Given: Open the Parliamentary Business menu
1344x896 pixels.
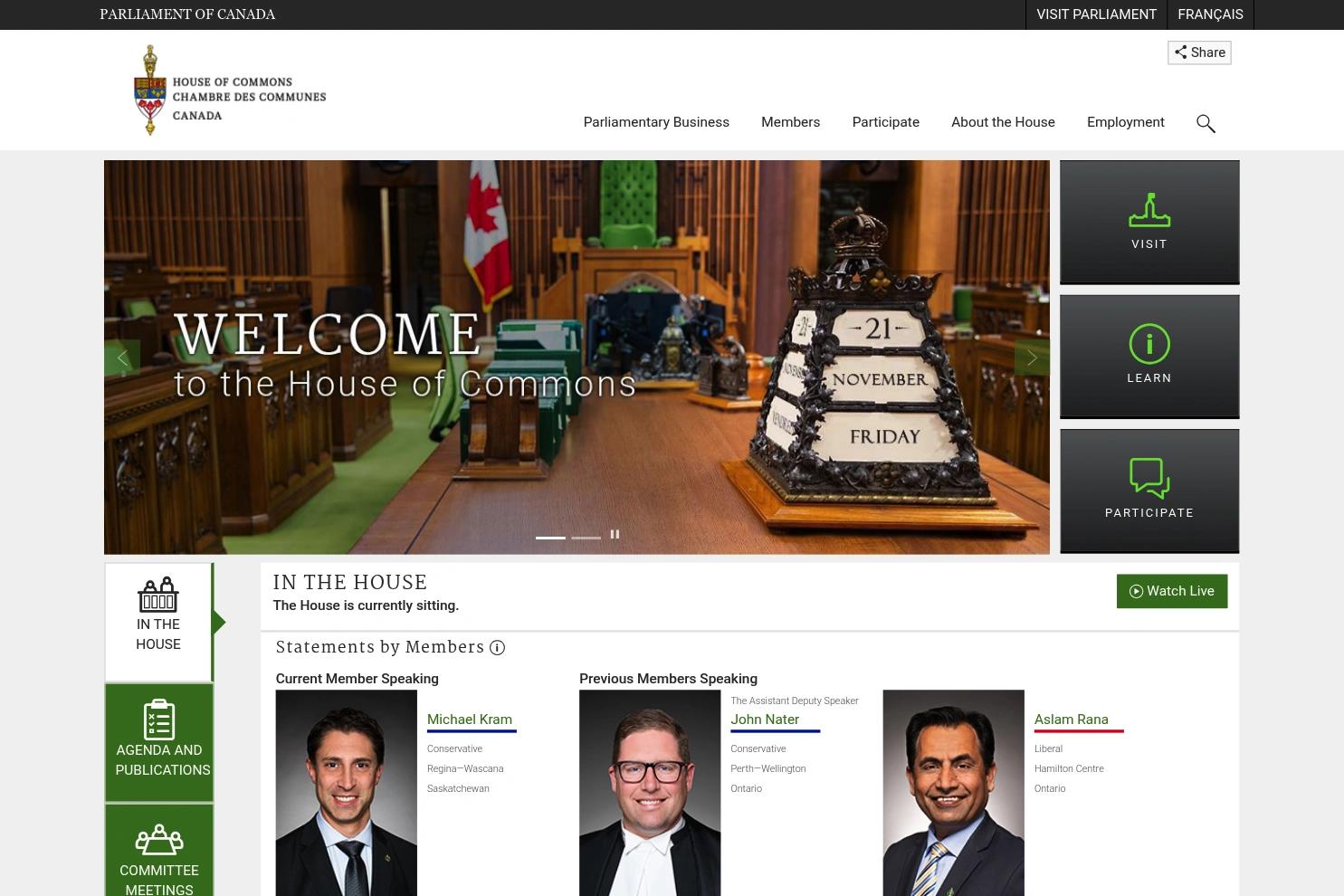Looking at the screenshot, I should click(656, 122).
